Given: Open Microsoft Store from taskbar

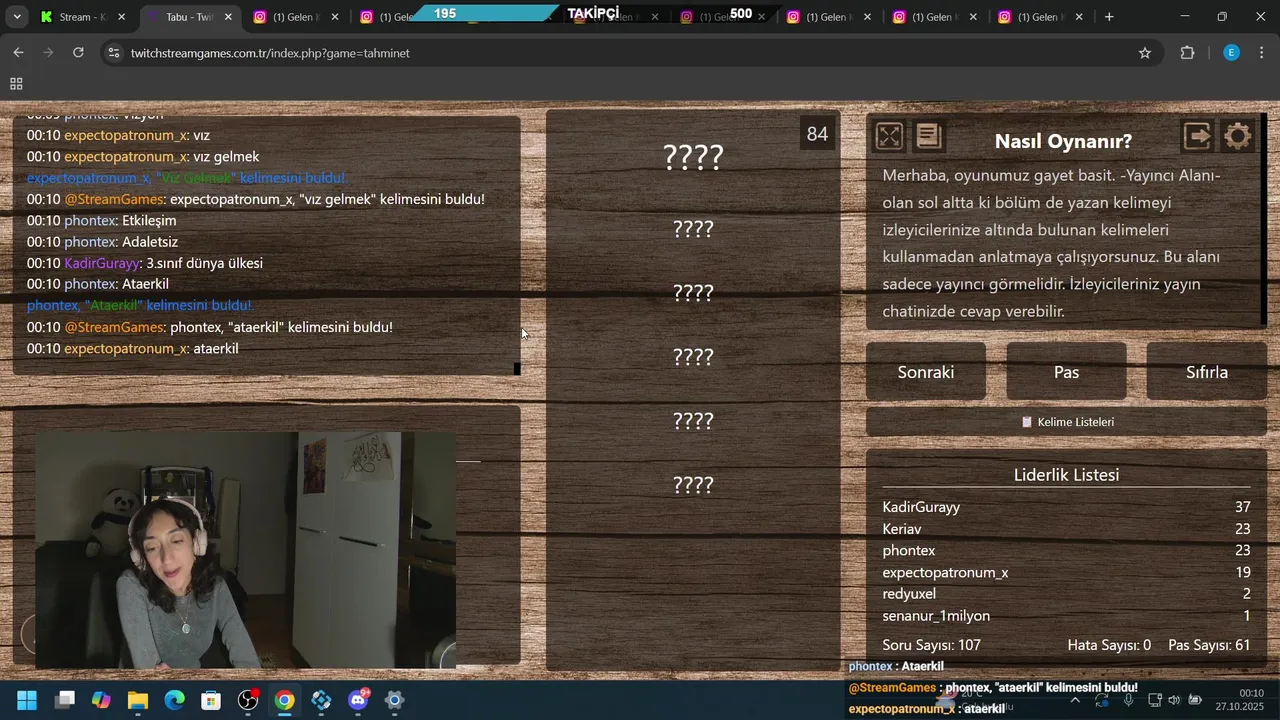Looking at the screenshot, I should pyautogui.click(x=211, y=700).
